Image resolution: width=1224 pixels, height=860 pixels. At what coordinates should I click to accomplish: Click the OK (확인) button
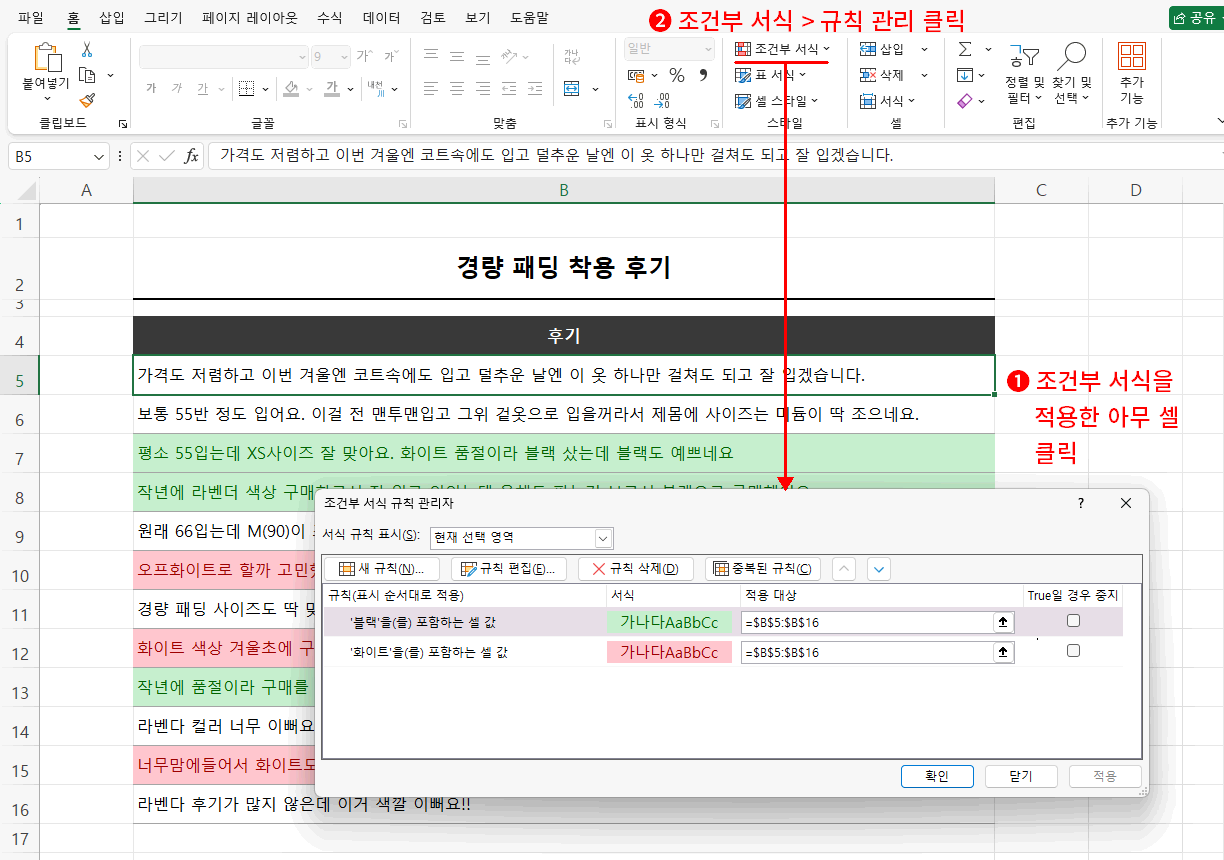(x=937, y=776)
